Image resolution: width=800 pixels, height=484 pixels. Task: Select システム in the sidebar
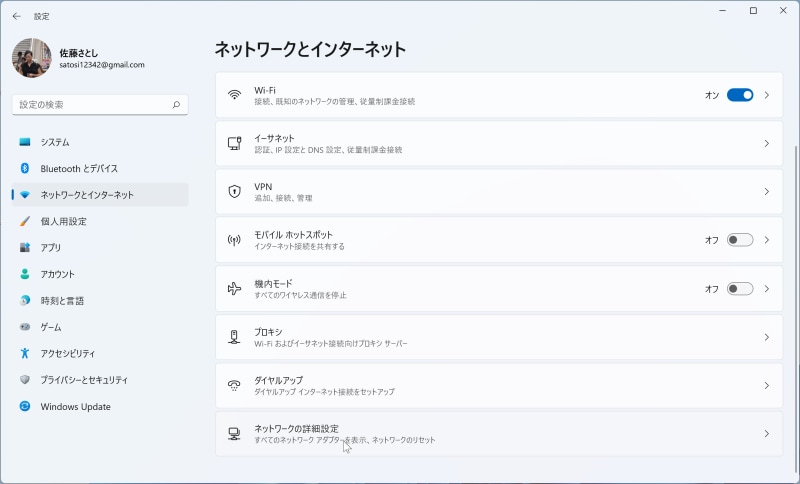click(x=55, y=142)
